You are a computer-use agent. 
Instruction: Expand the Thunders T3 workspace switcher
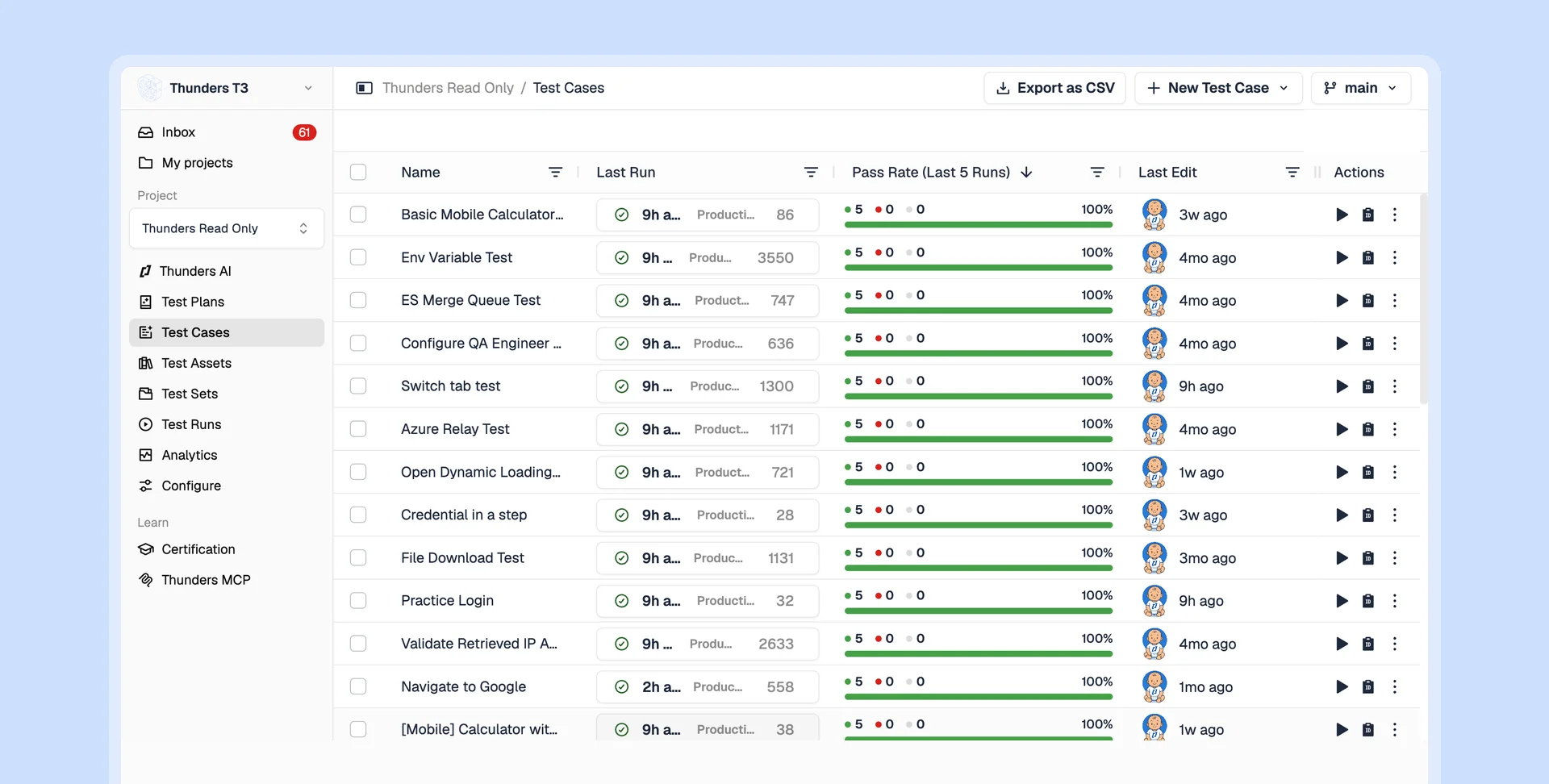(x=226, y=88)
